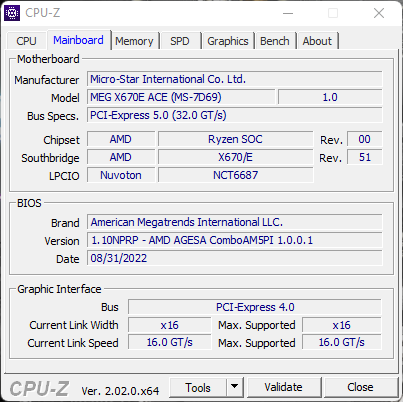The height and width of the screenshot is (402, 403).
Task: Click the CPU-Z logo at bottom left
Action: click(x=39, y=389)
